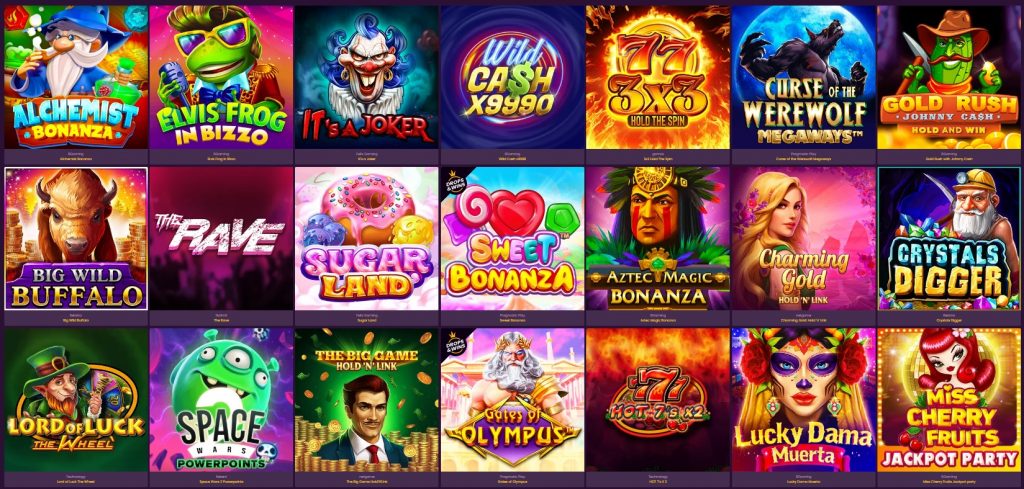Open The Rave slot thumbnail
The height and width of the screenshot is (489, 1024).
(x=221, y=238)
